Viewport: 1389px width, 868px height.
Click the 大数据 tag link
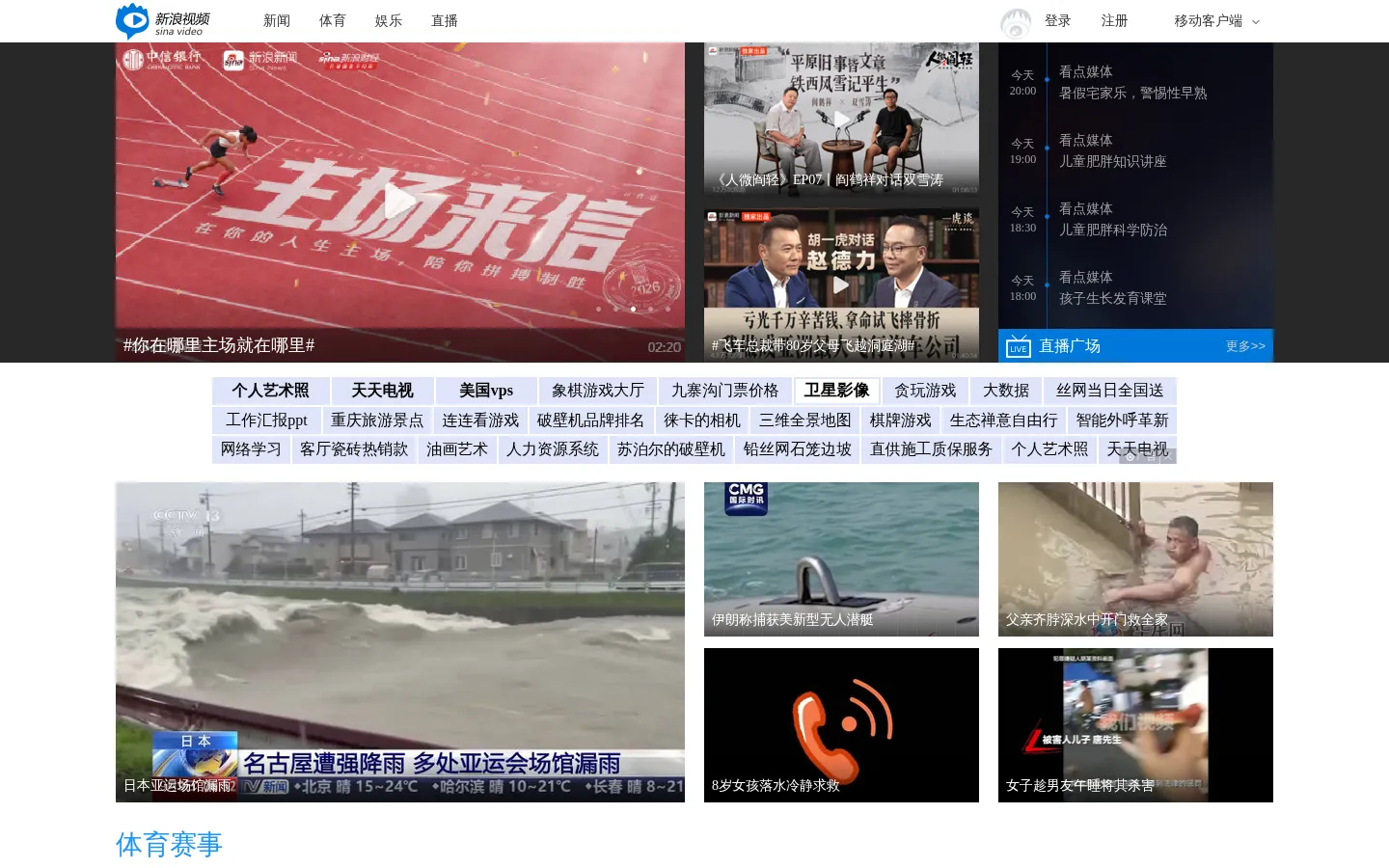tap(1006, 391)
